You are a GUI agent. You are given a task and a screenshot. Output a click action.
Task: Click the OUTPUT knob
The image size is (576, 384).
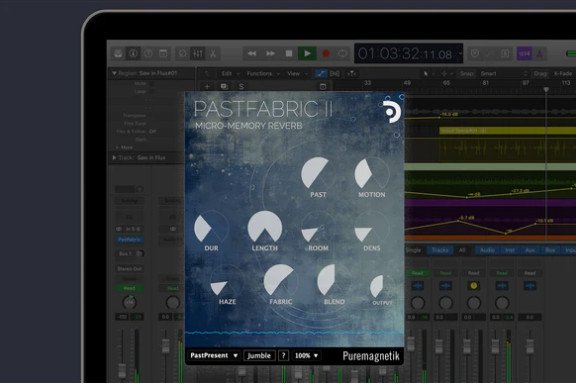[x=383, y=287]
